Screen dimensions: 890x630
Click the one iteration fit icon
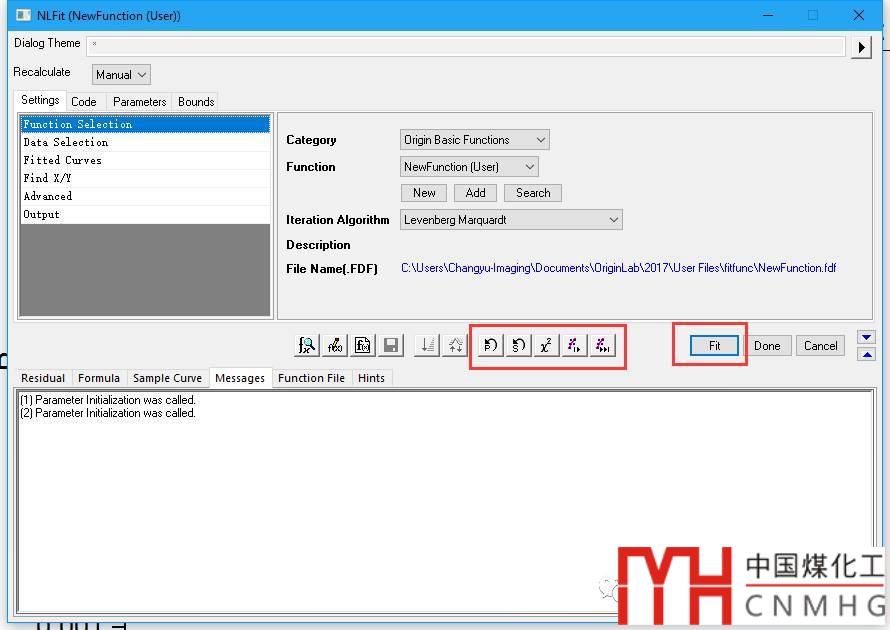point(573,346)
